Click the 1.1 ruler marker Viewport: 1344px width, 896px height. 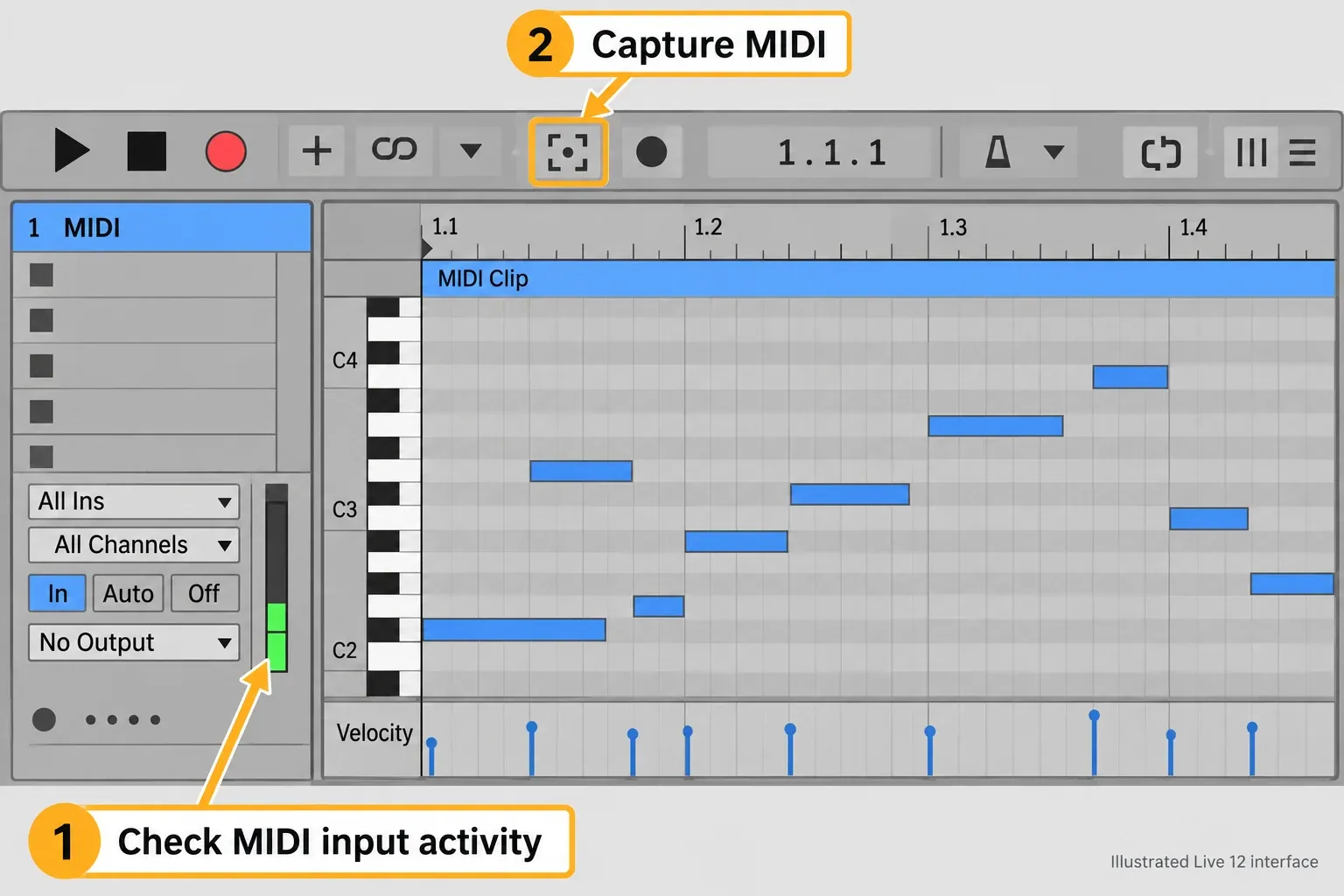coord(444,227)
